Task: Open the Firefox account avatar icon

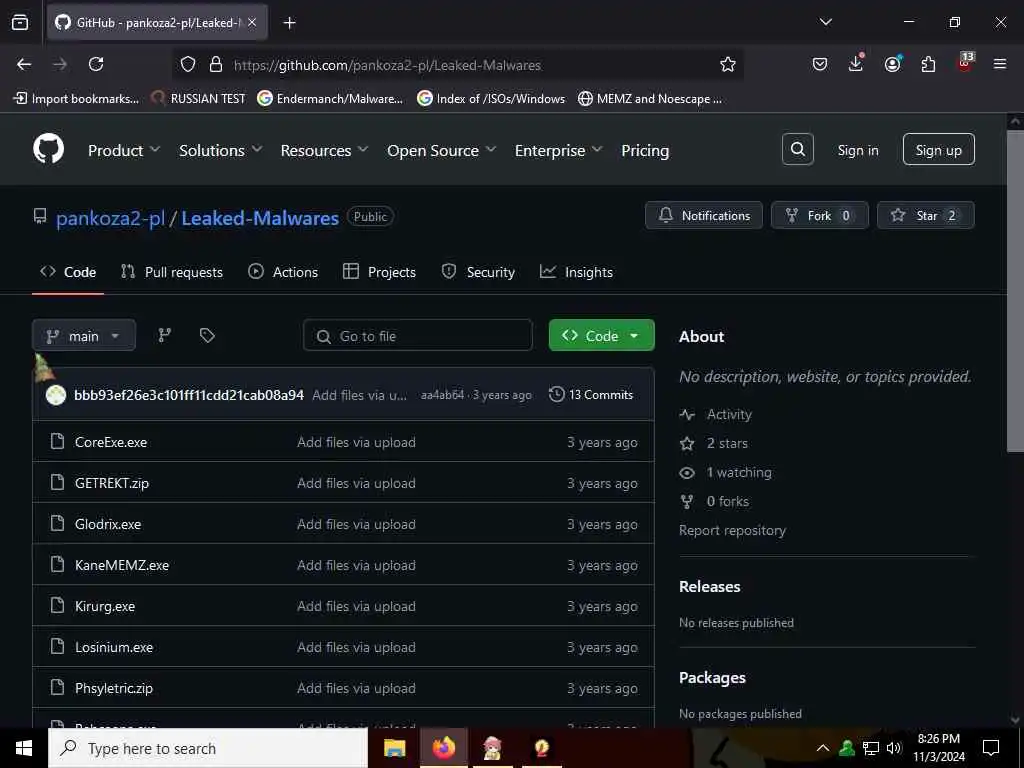Action: tap(892, 63)
